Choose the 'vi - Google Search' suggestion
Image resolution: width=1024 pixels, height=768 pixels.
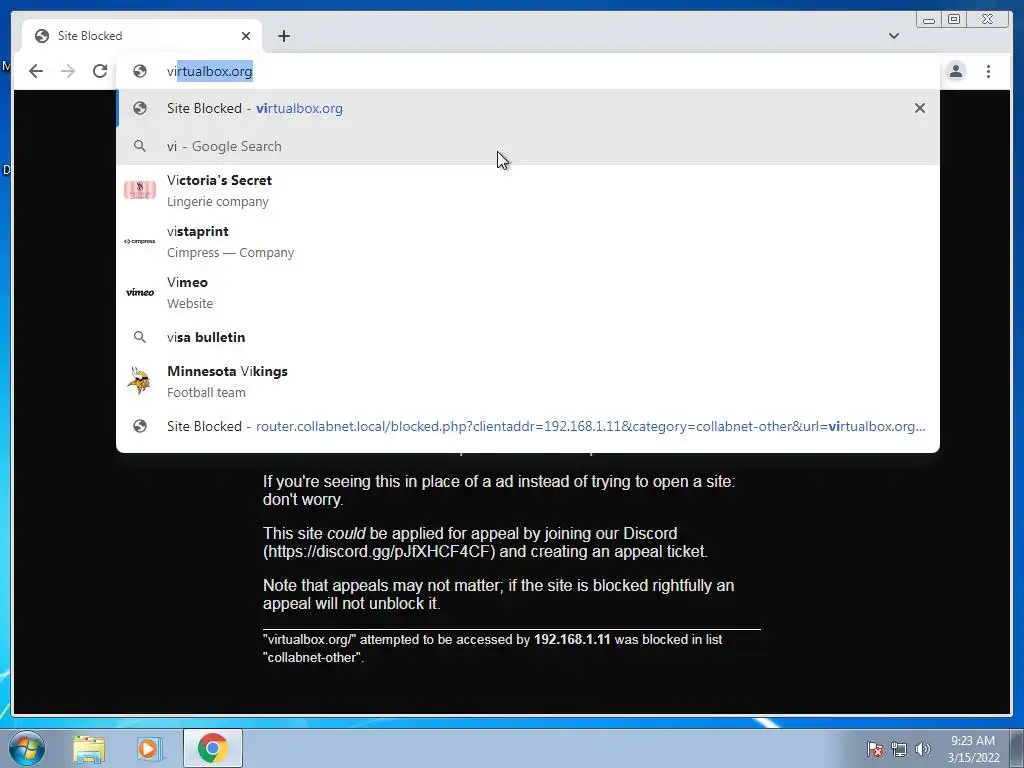[x=528, y=146]
